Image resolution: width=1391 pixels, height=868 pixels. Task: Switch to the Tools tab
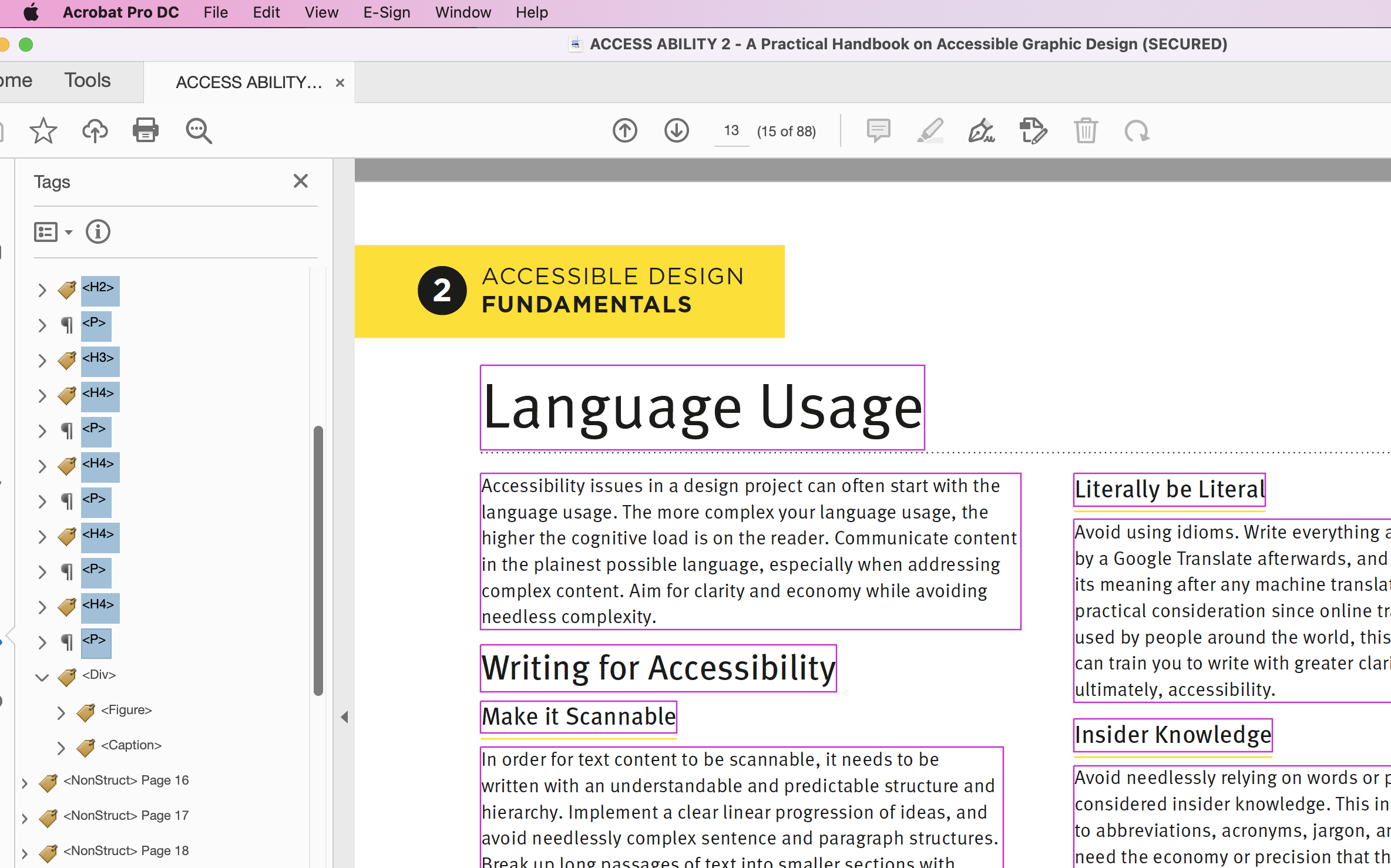click(88, 80)
